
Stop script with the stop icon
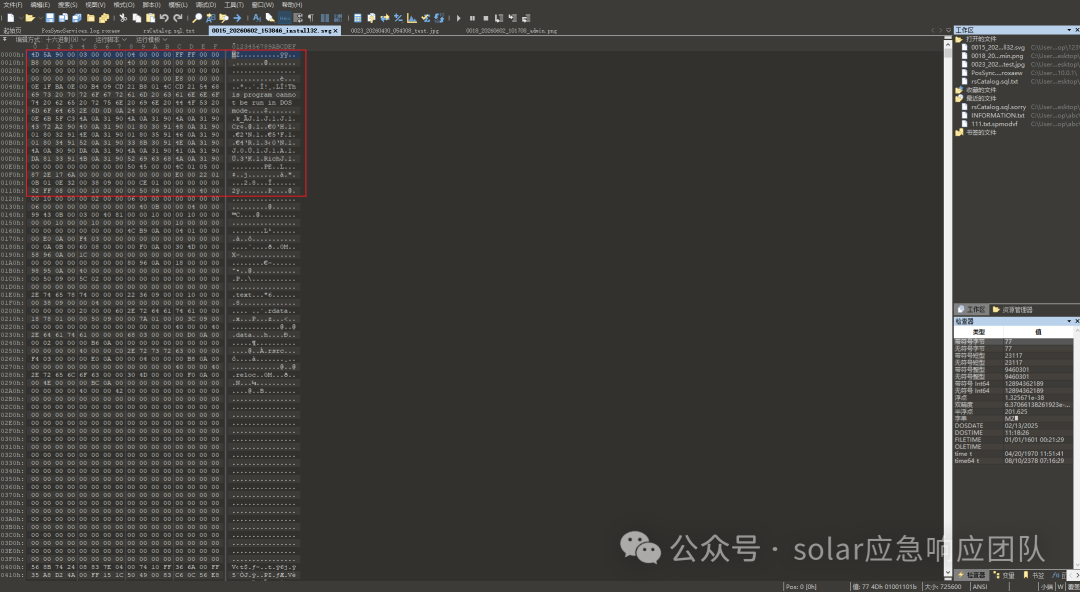(x=486, y=18)
